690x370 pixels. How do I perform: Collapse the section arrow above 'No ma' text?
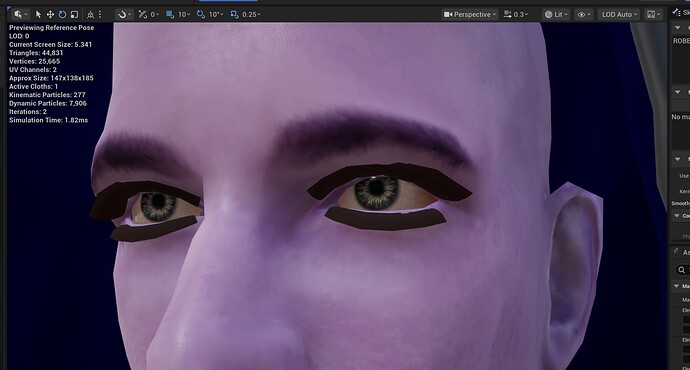click(678, 92)
